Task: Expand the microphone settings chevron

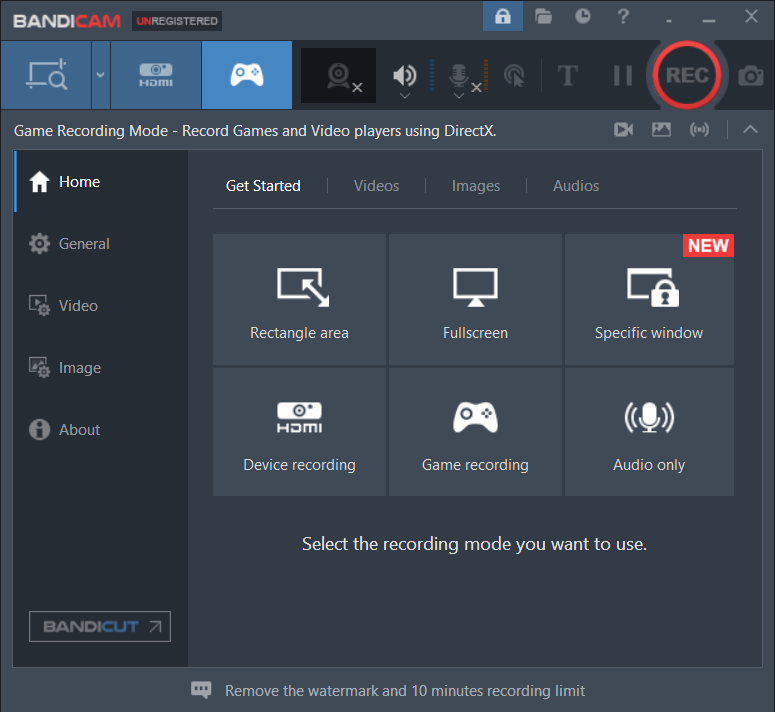Action: point(459,96)
